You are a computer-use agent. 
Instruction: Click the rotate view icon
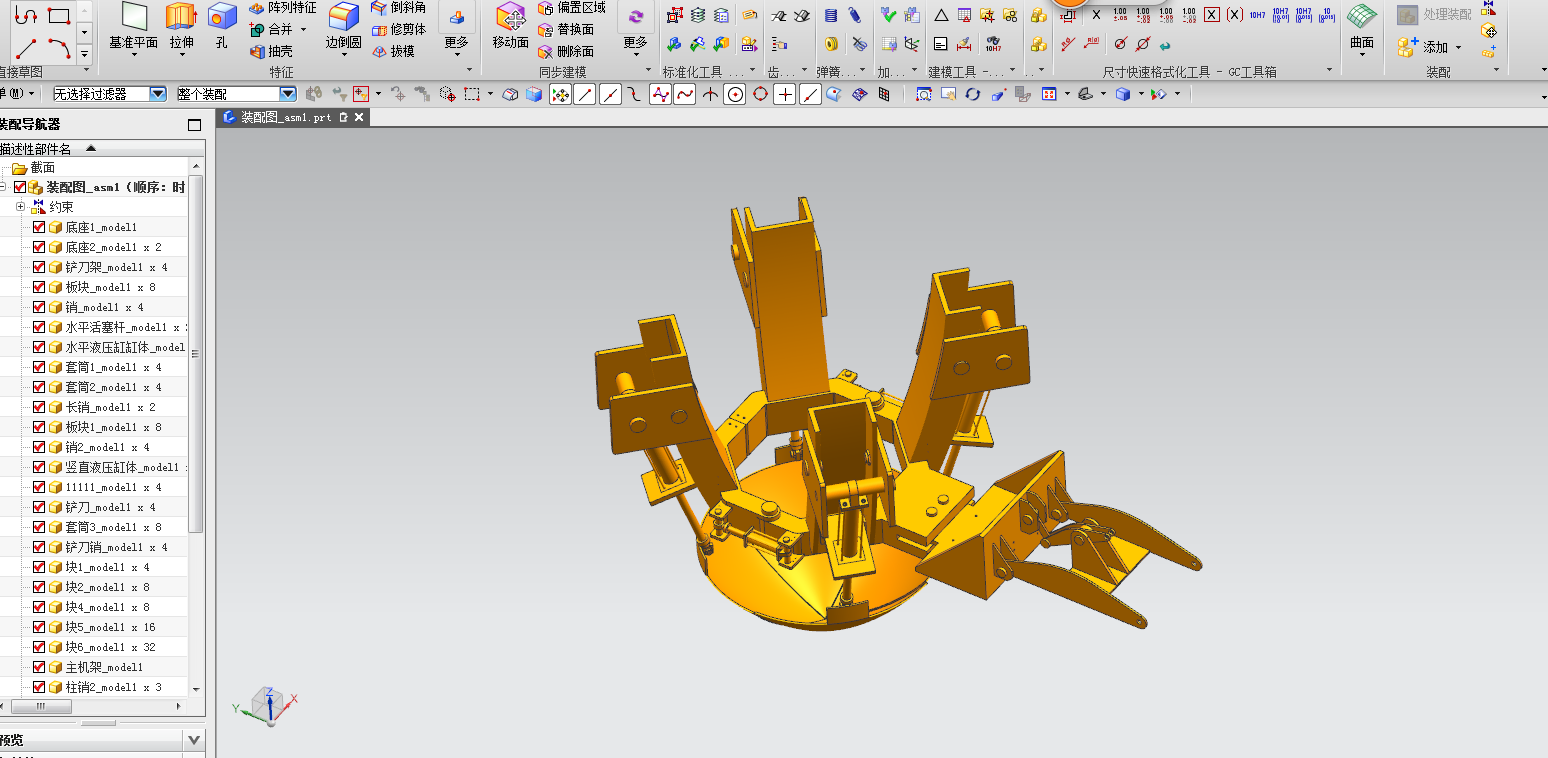point(973,94)
